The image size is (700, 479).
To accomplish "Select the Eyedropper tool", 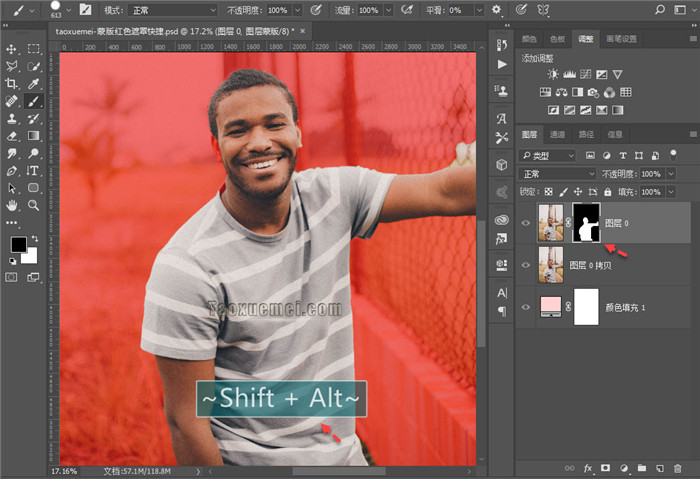I will [x=33, y=84].
